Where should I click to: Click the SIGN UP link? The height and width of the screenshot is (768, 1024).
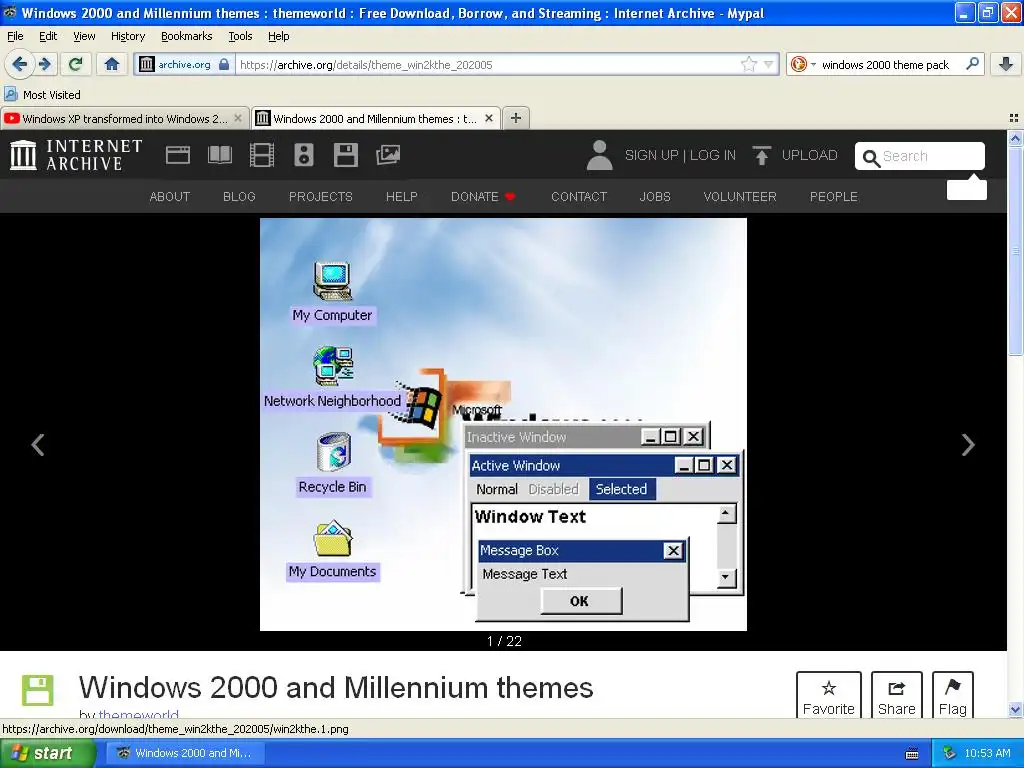651,155
